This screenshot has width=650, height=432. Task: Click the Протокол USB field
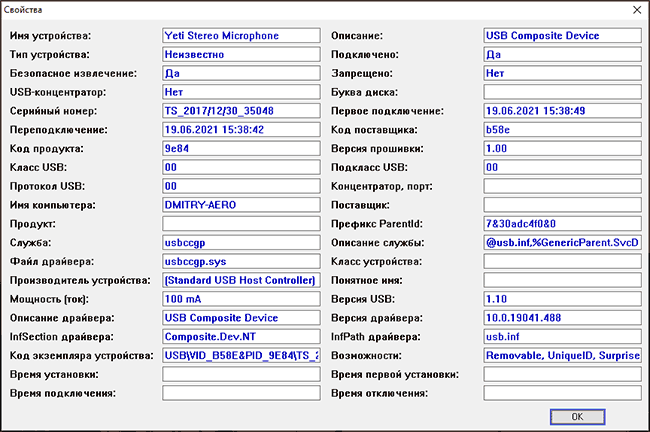(241, 186)
